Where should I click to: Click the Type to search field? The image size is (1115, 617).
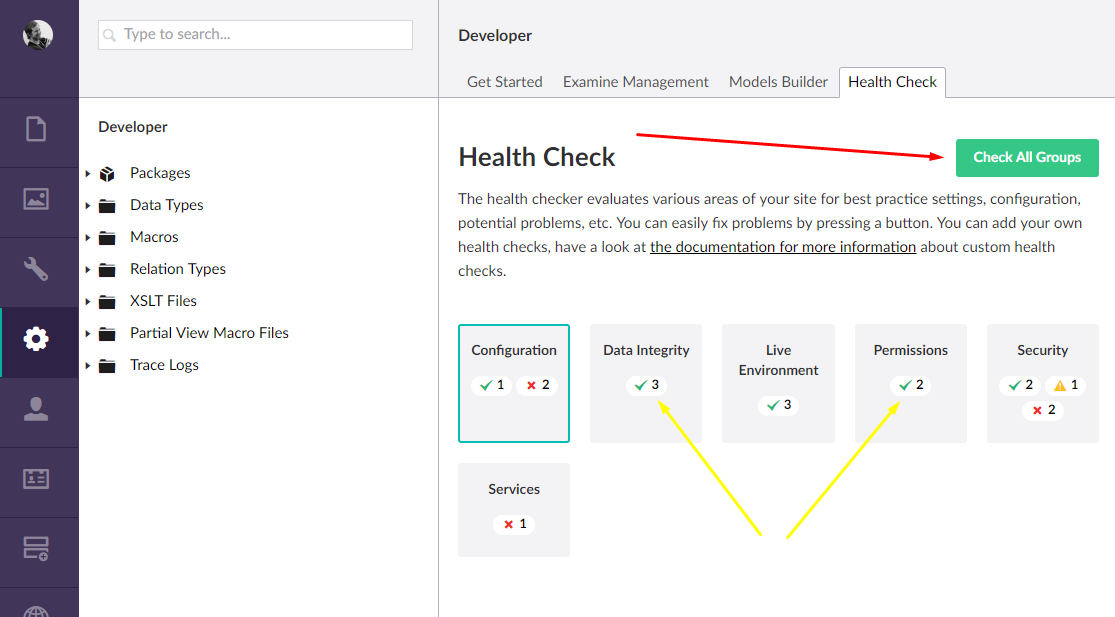pyautogui.click(x=255, y=35)
